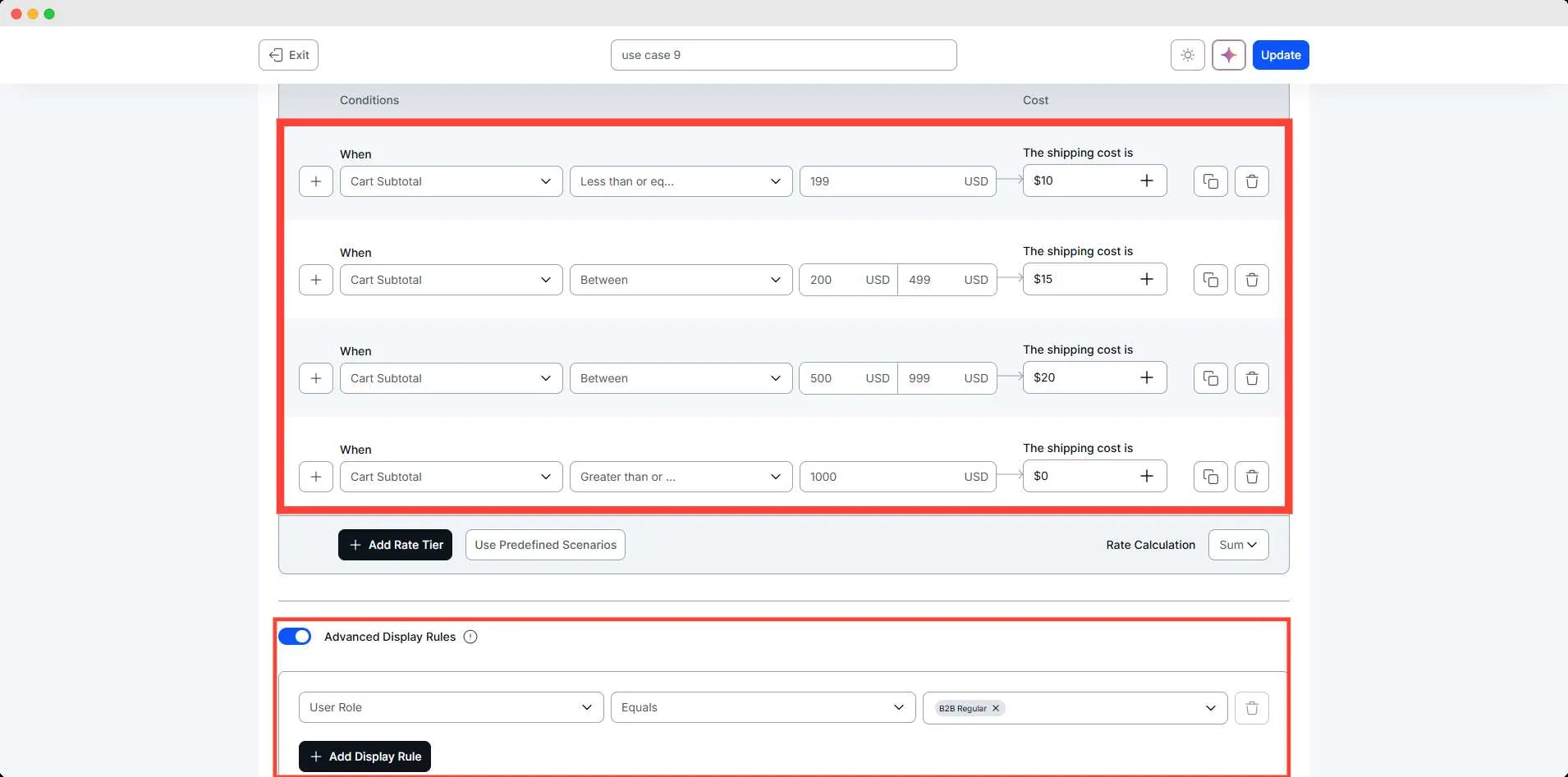Viewport: 1568px width, 777px height.
Task: Delete the second rate tier
Action: pyautogui.click(x=1251, y=279)
